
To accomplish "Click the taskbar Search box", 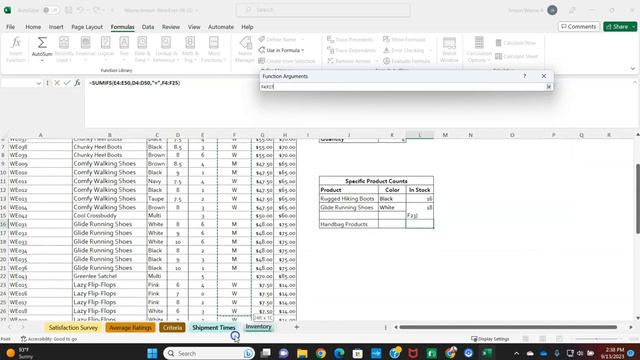I will (209, 353).
